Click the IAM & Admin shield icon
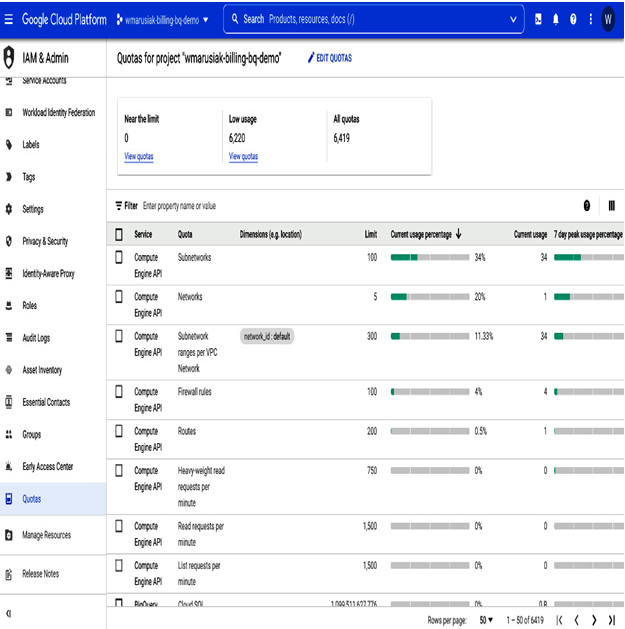Image resolution: width=625 pixels, height=629 pixels. click(9, 57)
